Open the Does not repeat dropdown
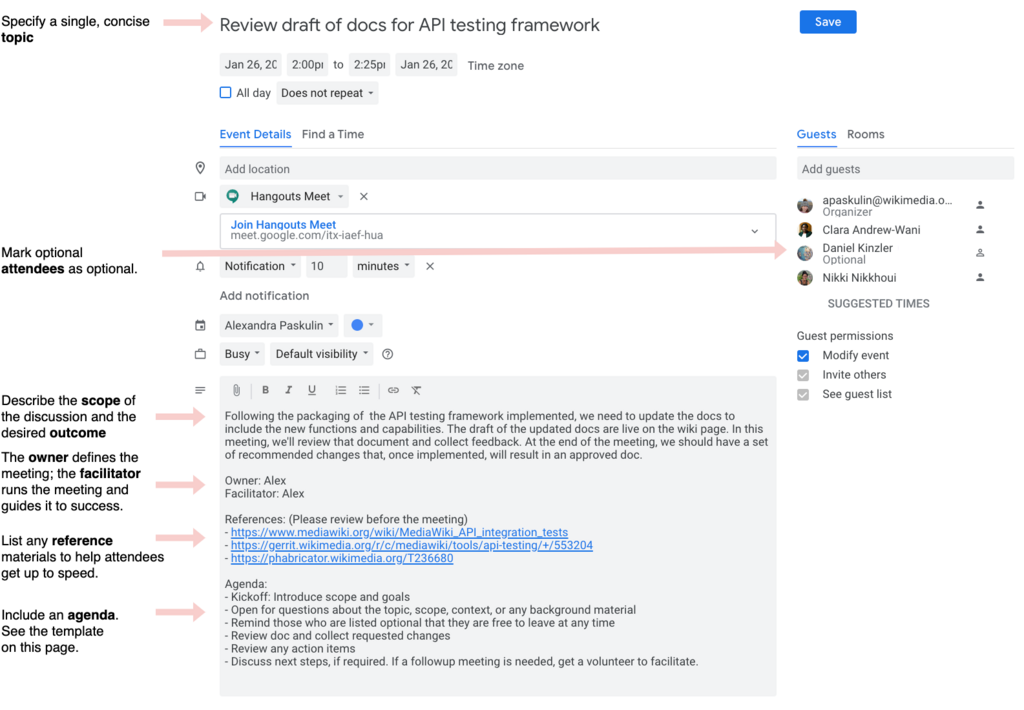 click(327, 93)
